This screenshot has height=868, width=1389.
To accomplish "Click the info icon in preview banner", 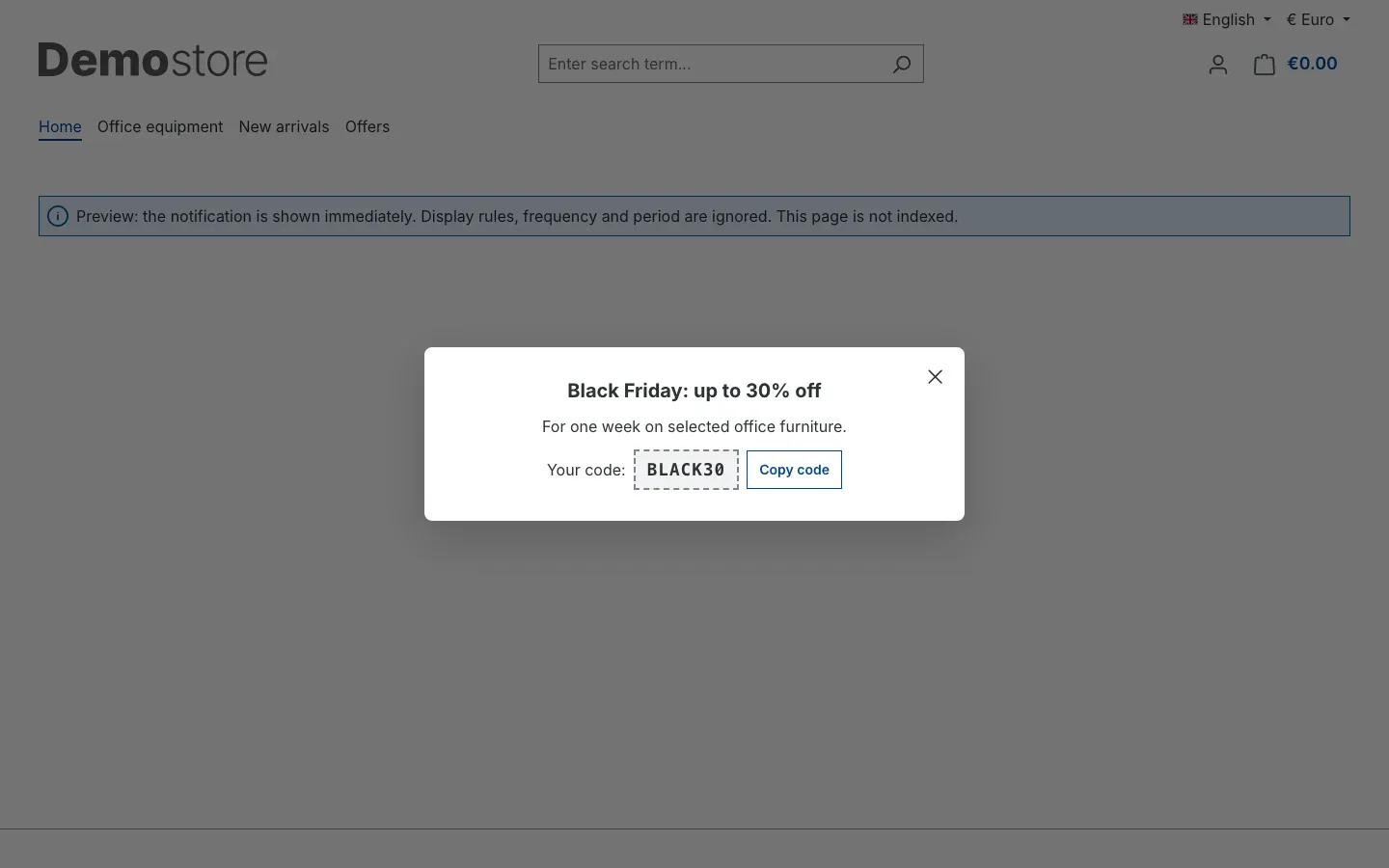I will (58, 216).
